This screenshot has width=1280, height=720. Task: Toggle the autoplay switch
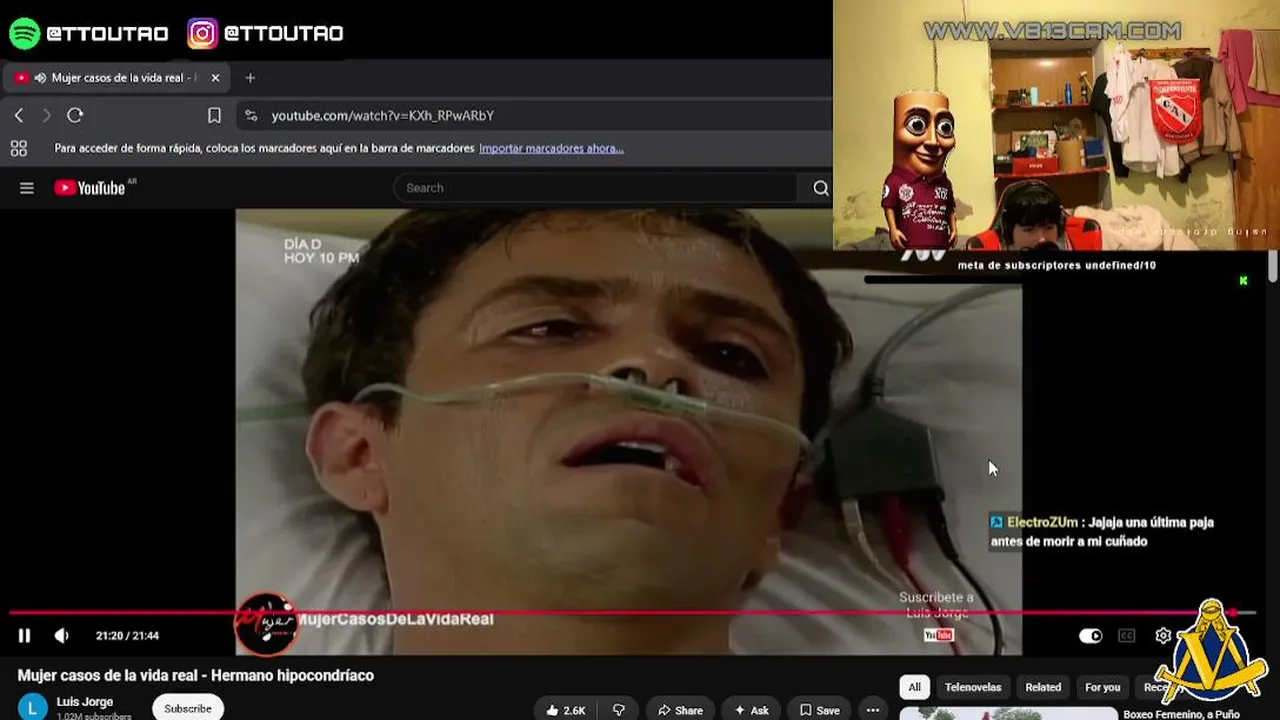pyautogui.click(x=1090, y=636)
